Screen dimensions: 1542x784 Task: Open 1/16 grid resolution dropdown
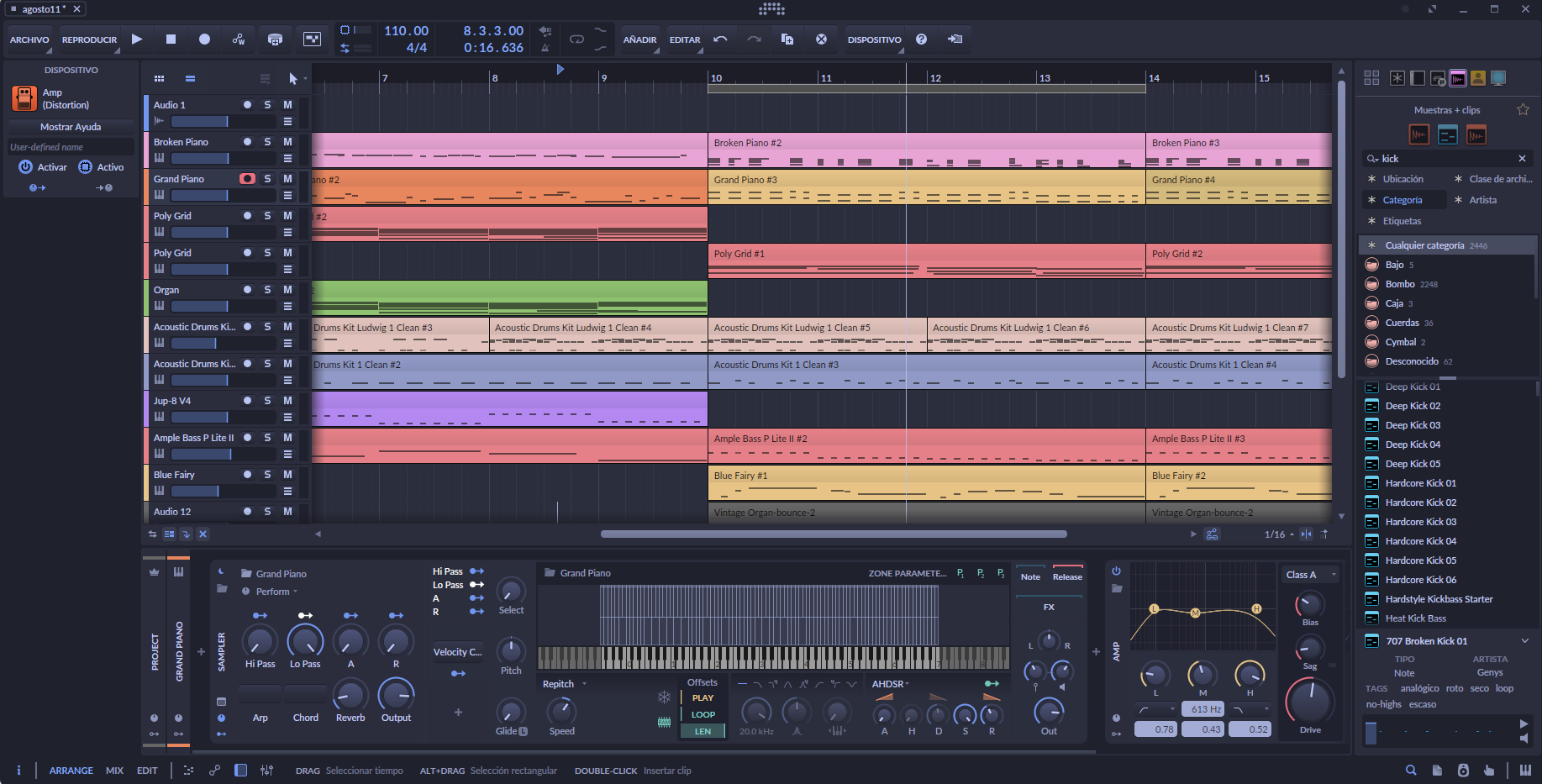pyautogui.click(x=1279, y=534)
